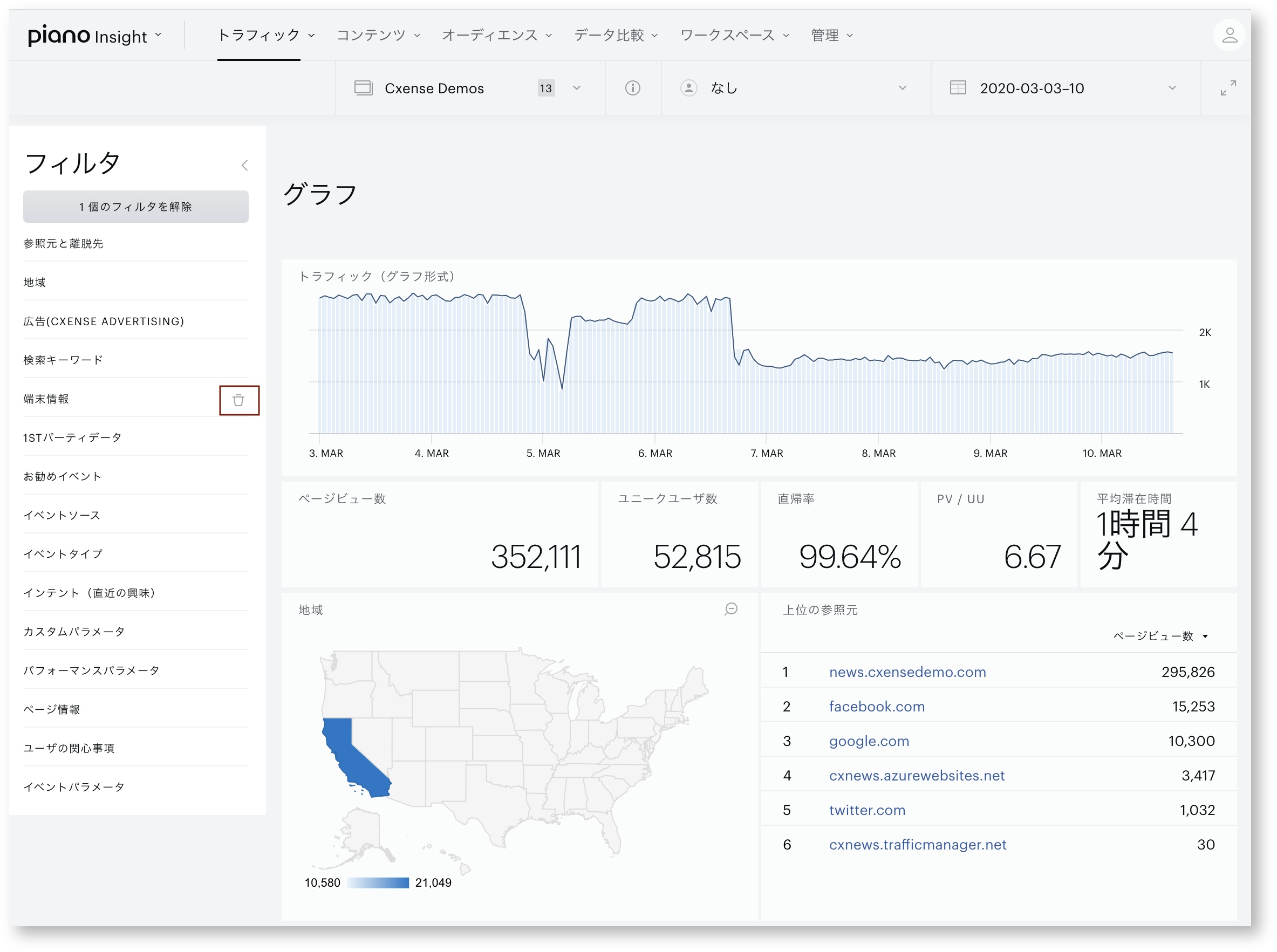Open the piano Insight product switcher

[x=95, y=36]
